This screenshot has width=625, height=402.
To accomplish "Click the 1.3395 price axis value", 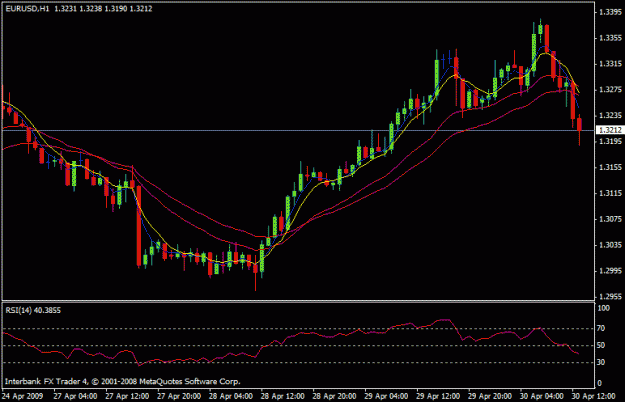I will [610, 12].
